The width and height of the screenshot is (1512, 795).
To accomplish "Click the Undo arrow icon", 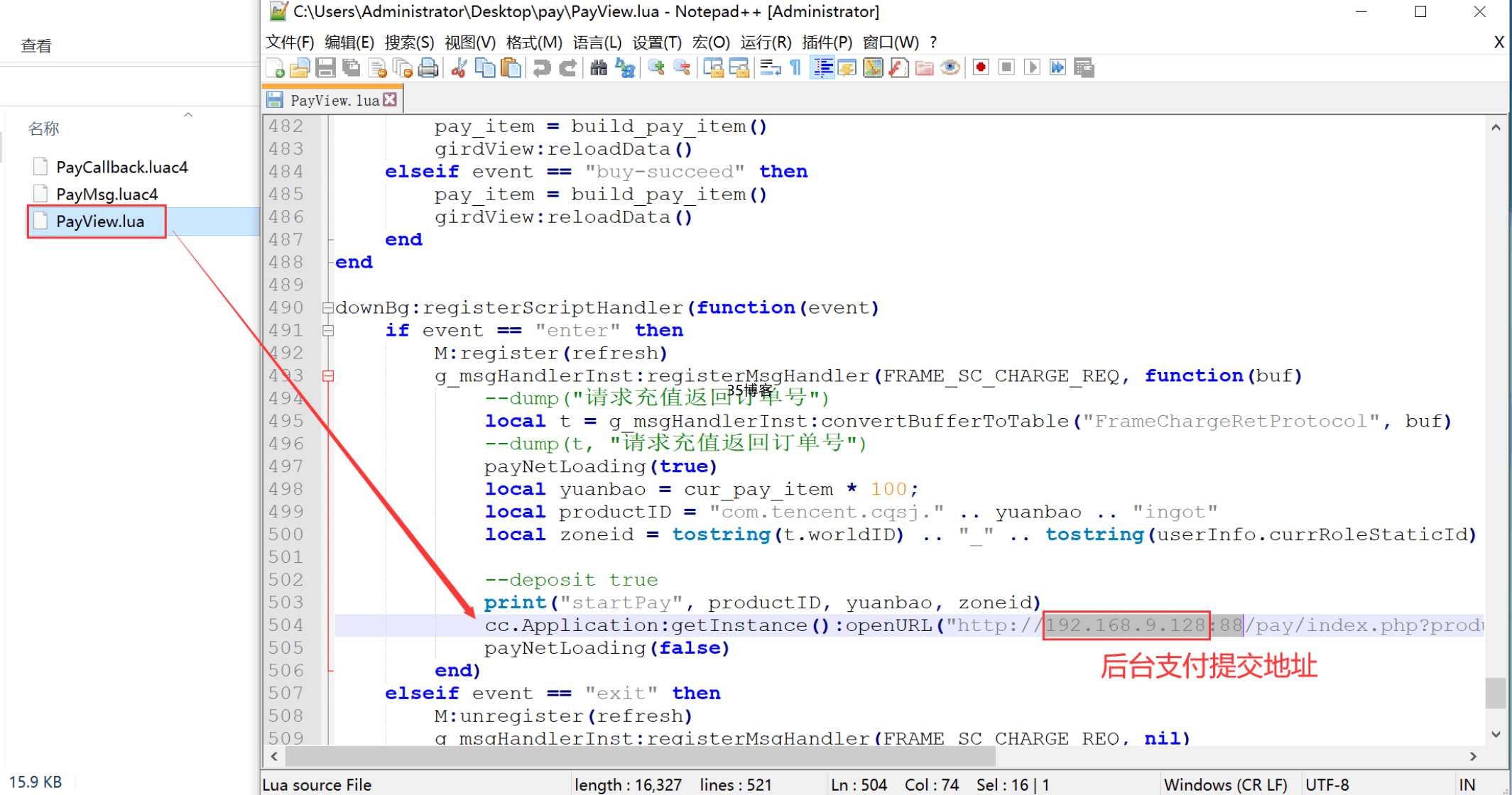I will 541,68.
